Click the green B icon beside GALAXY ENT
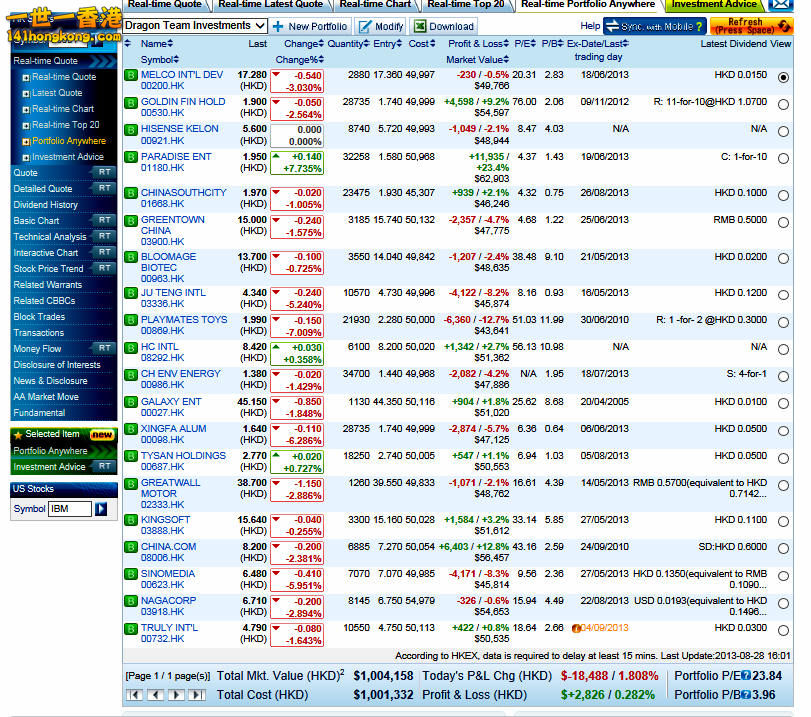Viewport: 811px width, 717px height. tap(131, 402)
